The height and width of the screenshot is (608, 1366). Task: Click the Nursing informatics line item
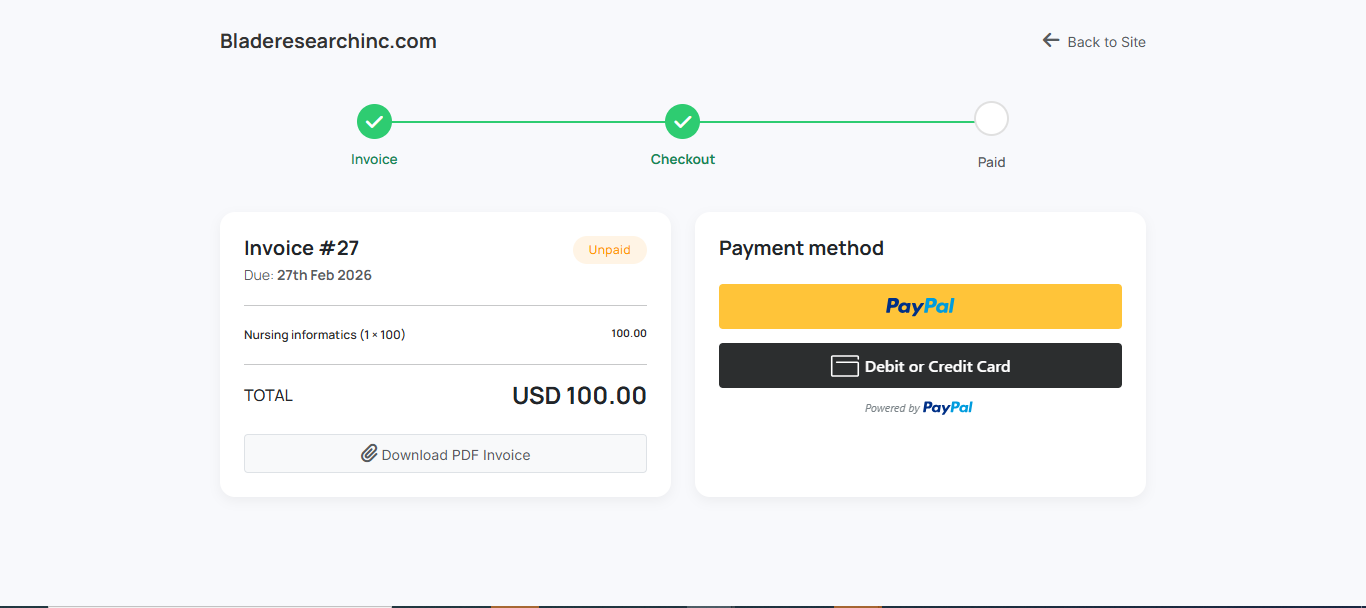coord(325,334)
